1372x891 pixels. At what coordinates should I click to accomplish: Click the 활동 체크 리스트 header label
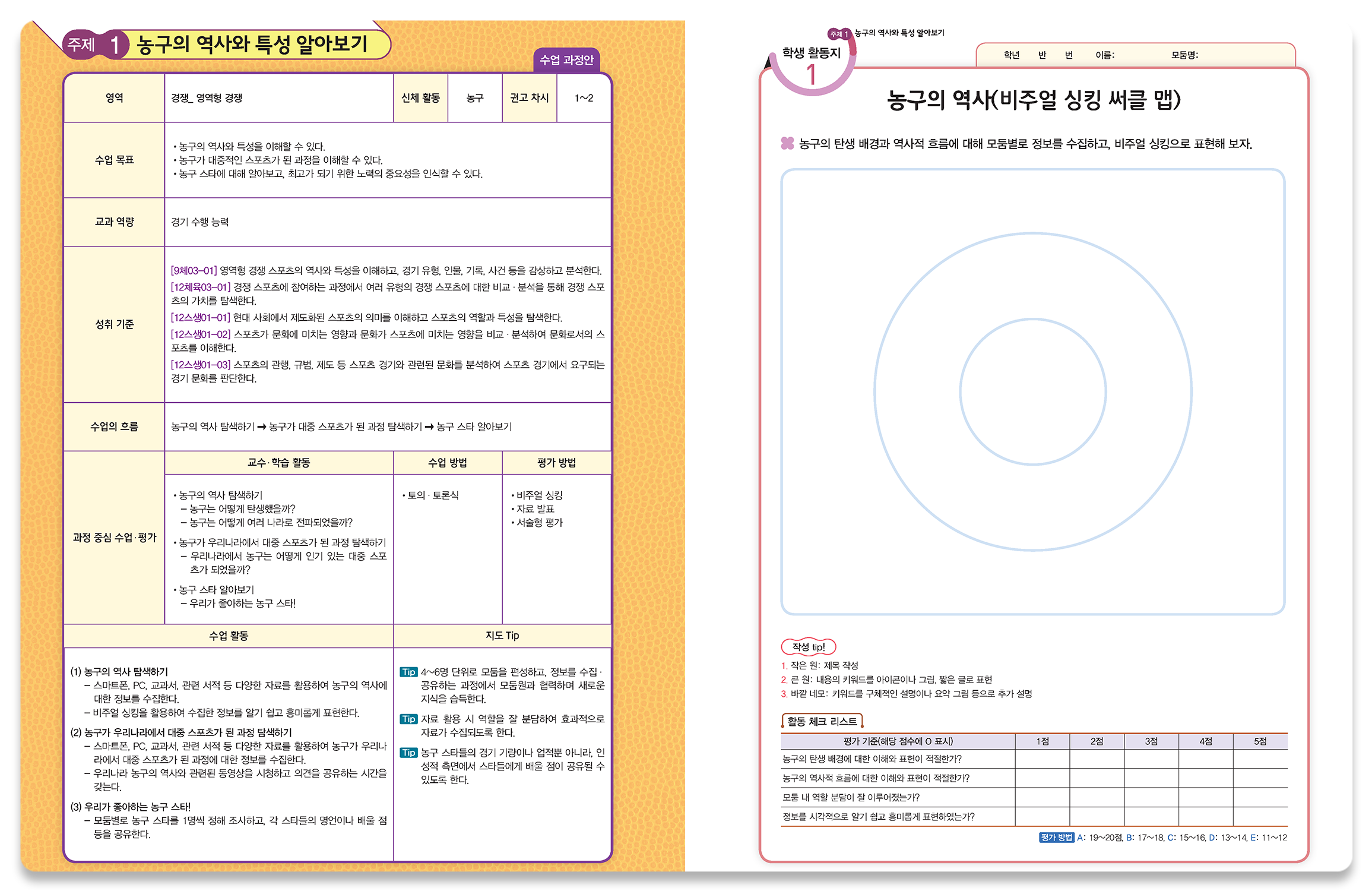click(x=822, y=721)
